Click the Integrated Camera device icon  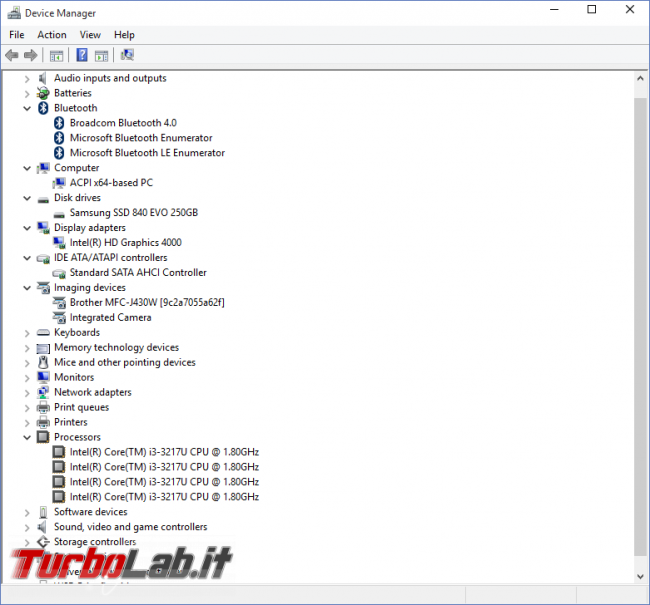(x=59, y=318)
